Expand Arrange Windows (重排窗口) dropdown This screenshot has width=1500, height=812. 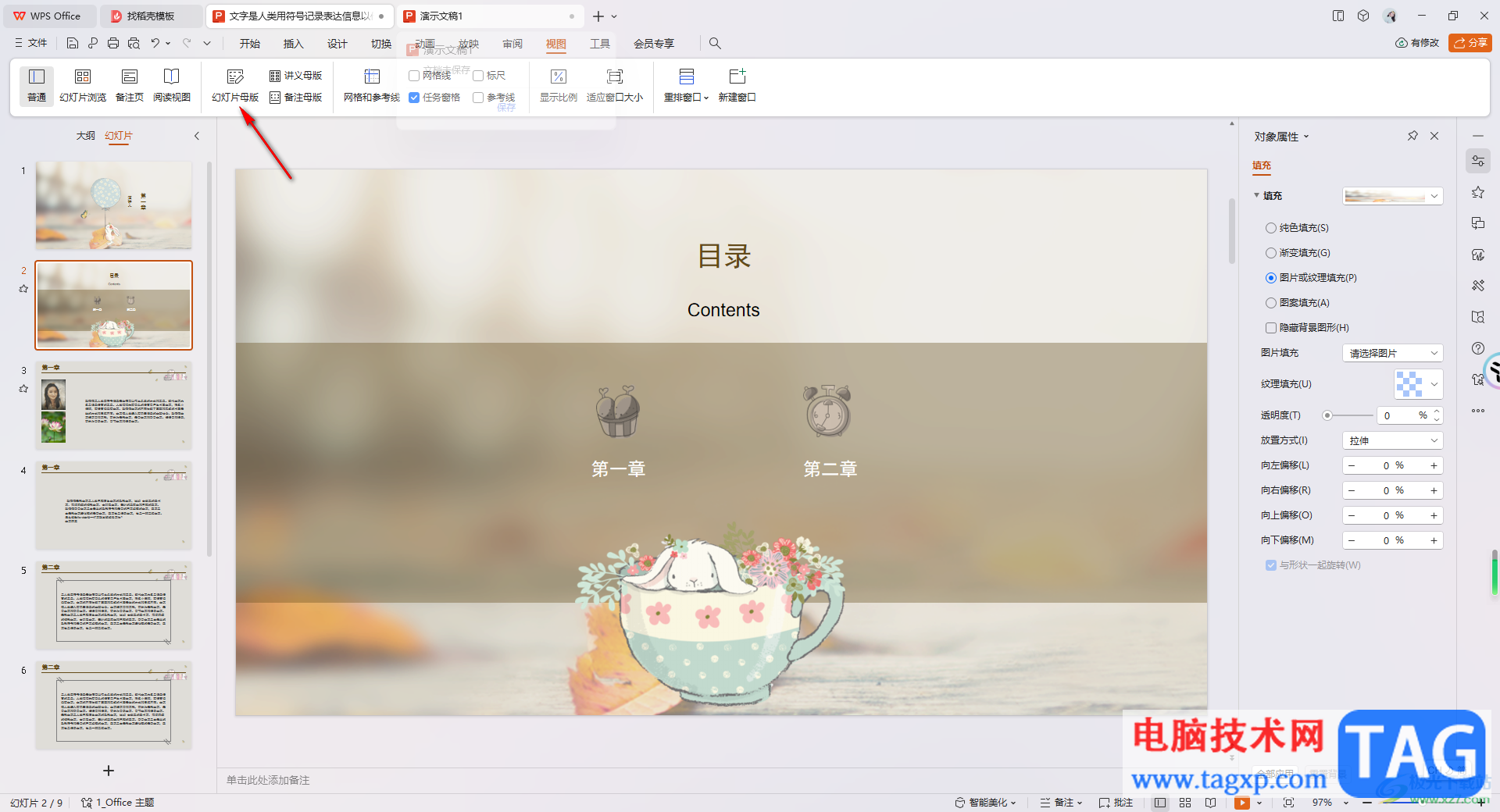[x=686, y=85]
